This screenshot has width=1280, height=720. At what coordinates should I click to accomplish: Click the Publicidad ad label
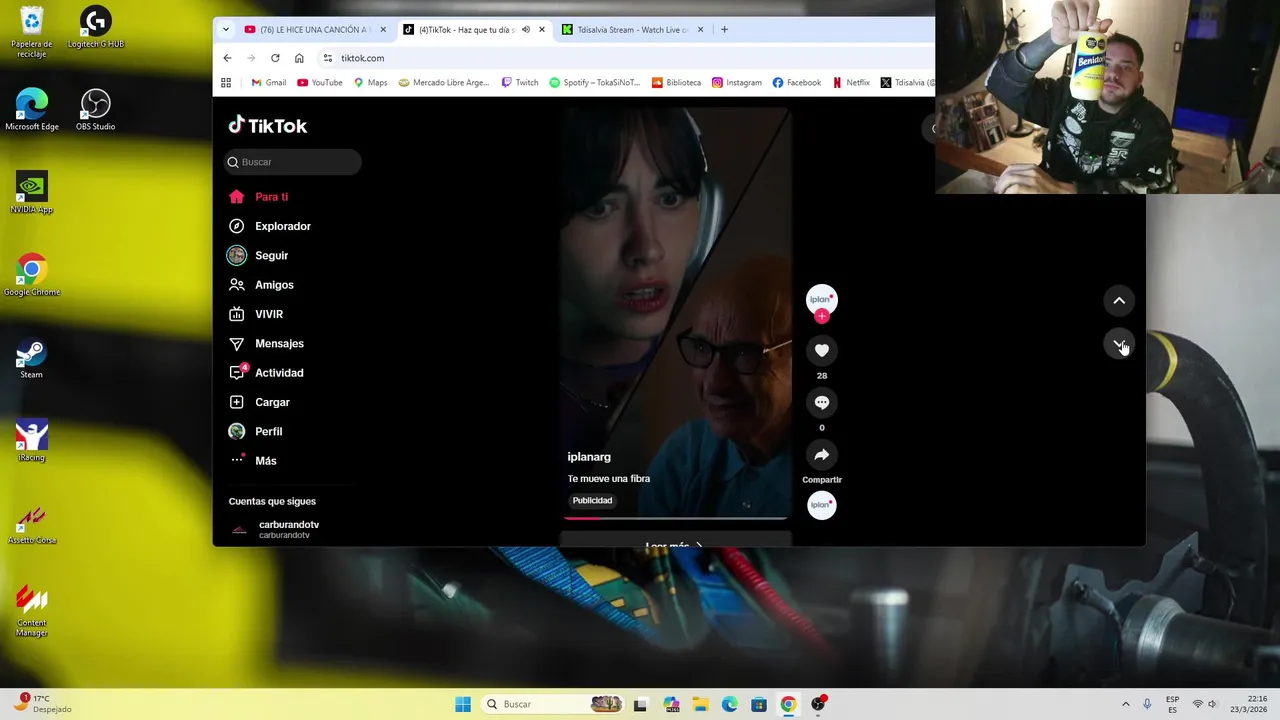point(592,500)
